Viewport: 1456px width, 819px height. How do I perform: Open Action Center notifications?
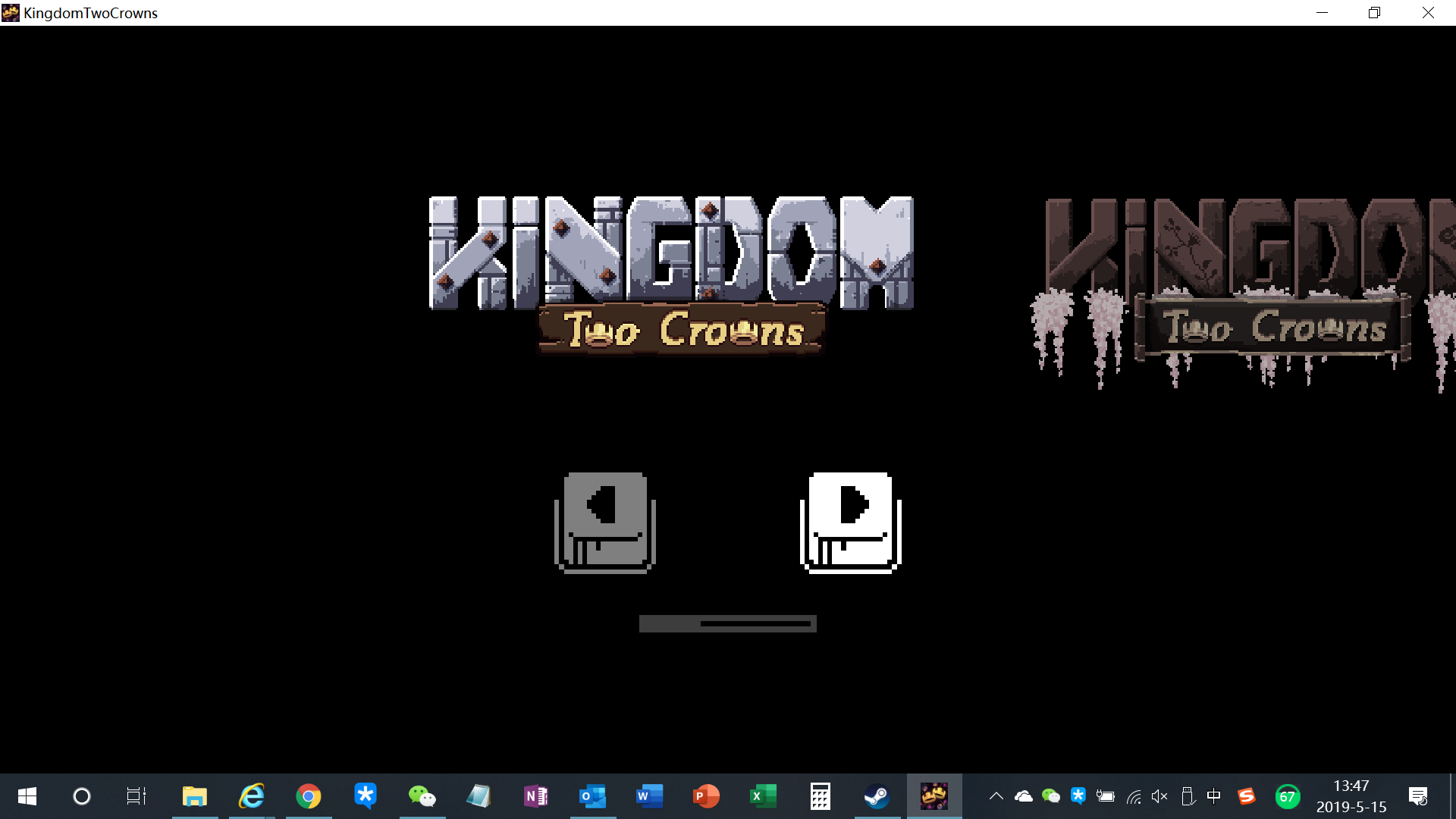pos(1418,796)
